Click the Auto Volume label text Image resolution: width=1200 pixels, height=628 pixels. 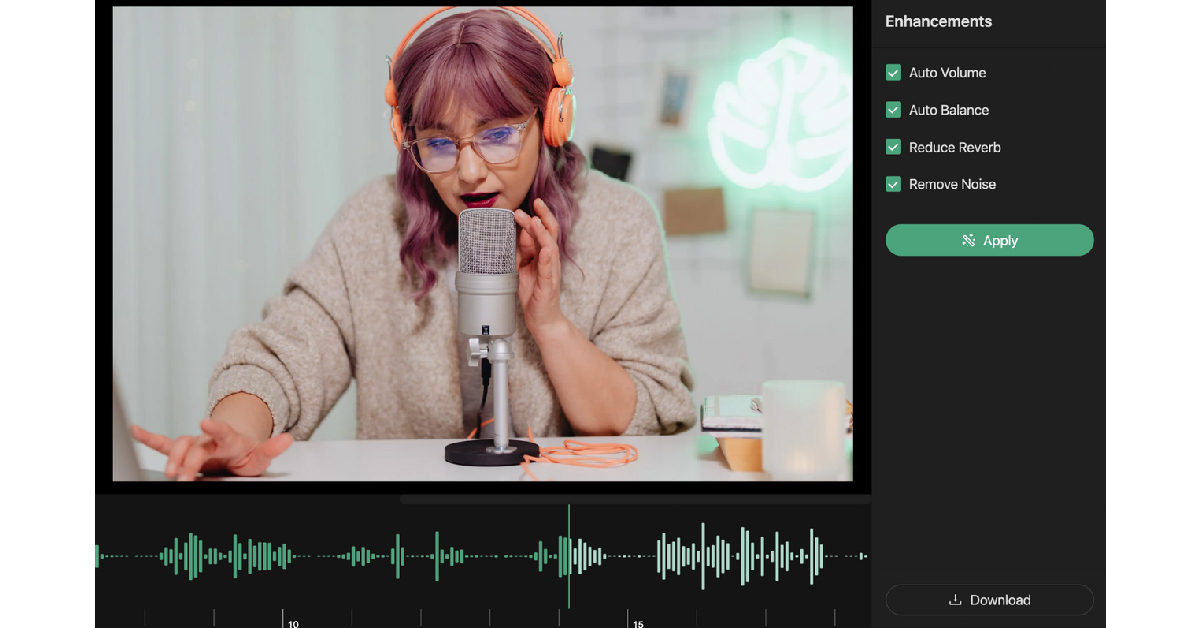(x=947, y=73)
